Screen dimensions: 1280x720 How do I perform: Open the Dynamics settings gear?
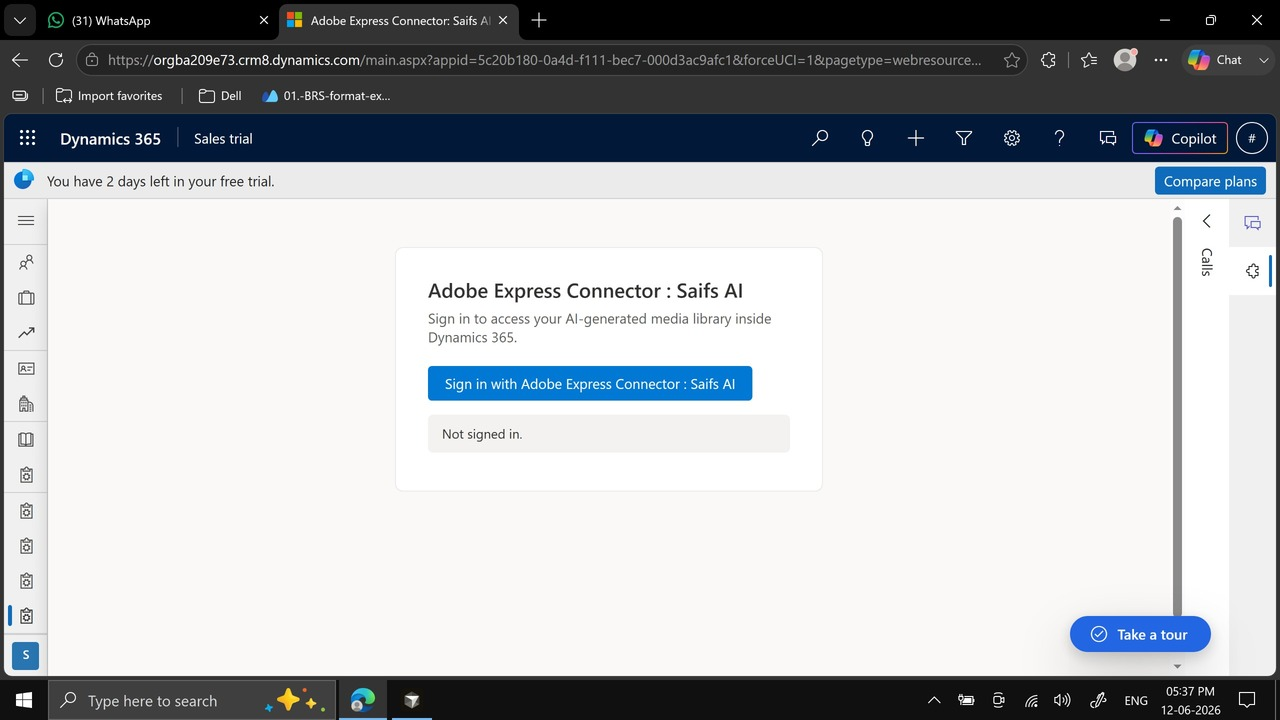pyautogui.click(x=1012, y=139)
